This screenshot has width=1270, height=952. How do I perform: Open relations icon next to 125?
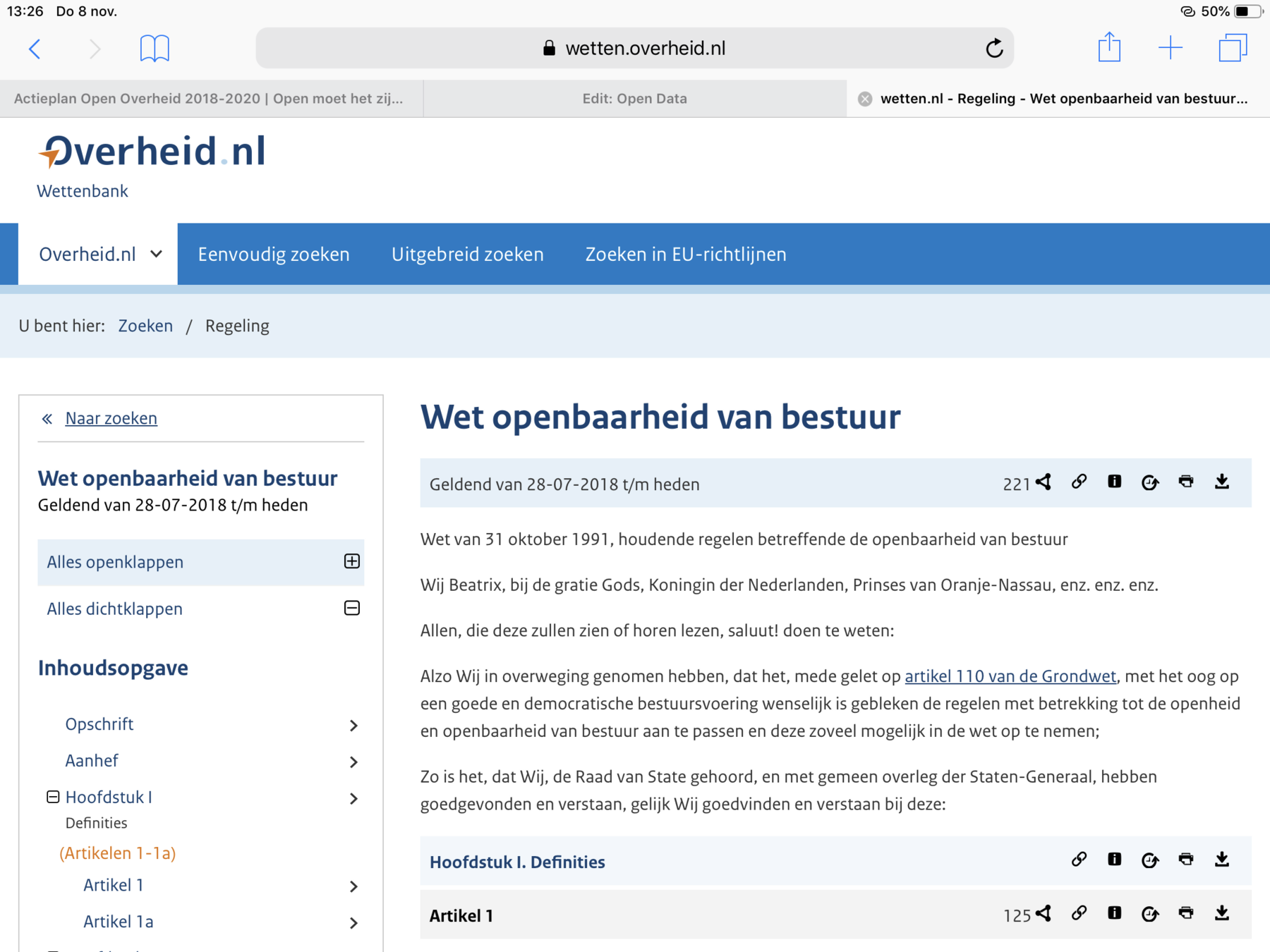1044,914
